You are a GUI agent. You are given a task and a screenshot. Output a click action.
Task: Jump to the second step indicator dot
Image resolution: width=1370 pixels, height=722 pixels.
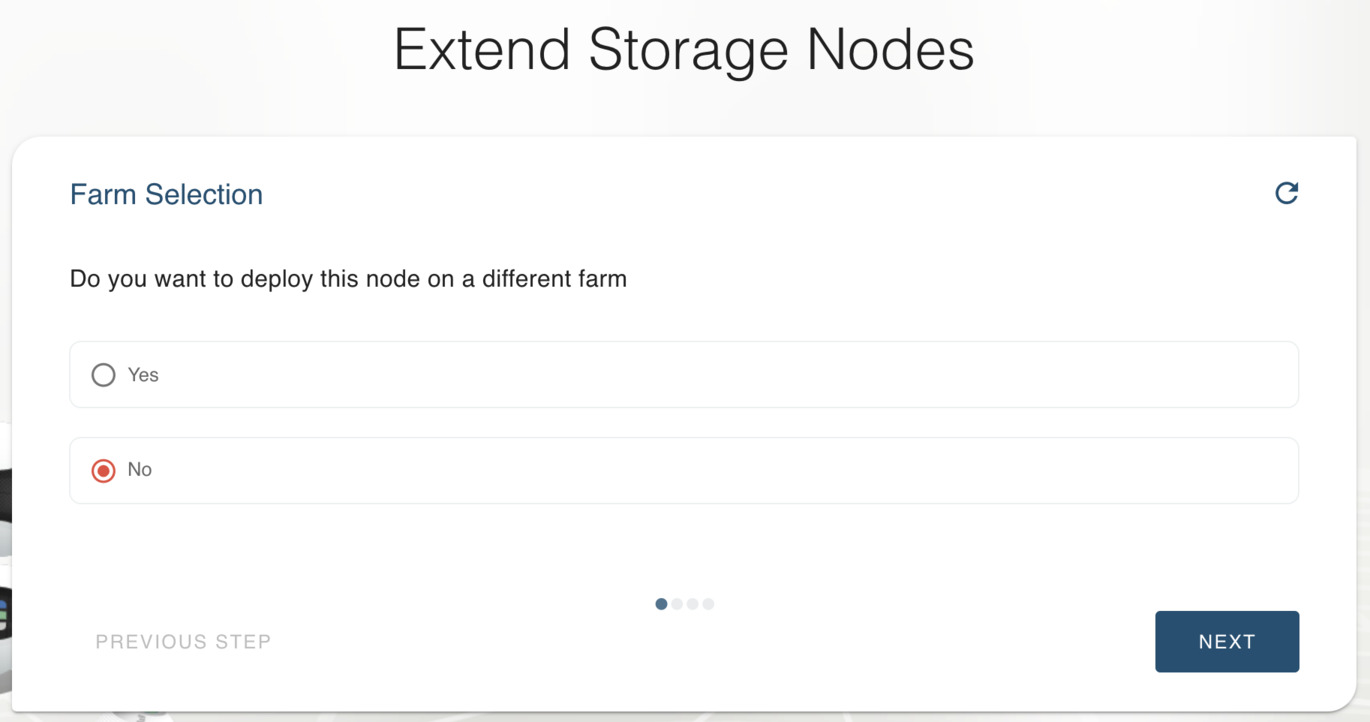(677, 604)
